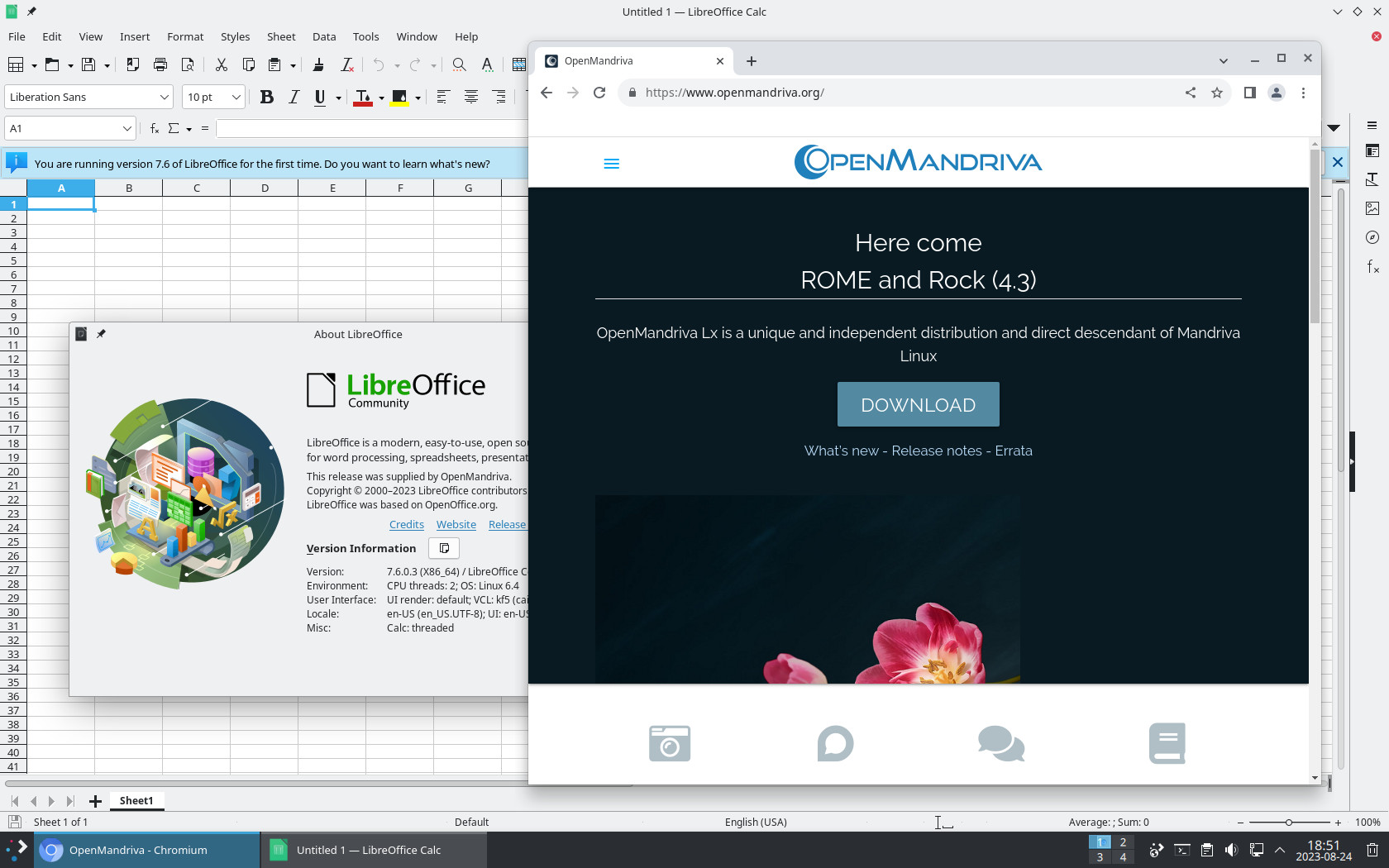Click the Paste clipboard icon
The width and height of the screenshot is (1389, 868).
pos(275,64)
